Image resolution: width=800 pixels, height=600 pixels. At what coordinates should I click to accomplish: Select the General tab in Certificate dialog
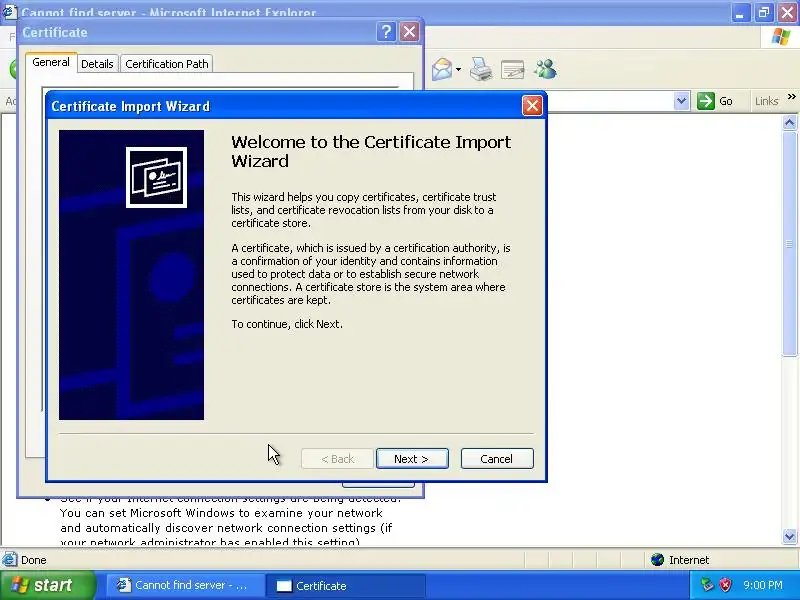pos(51,62)
